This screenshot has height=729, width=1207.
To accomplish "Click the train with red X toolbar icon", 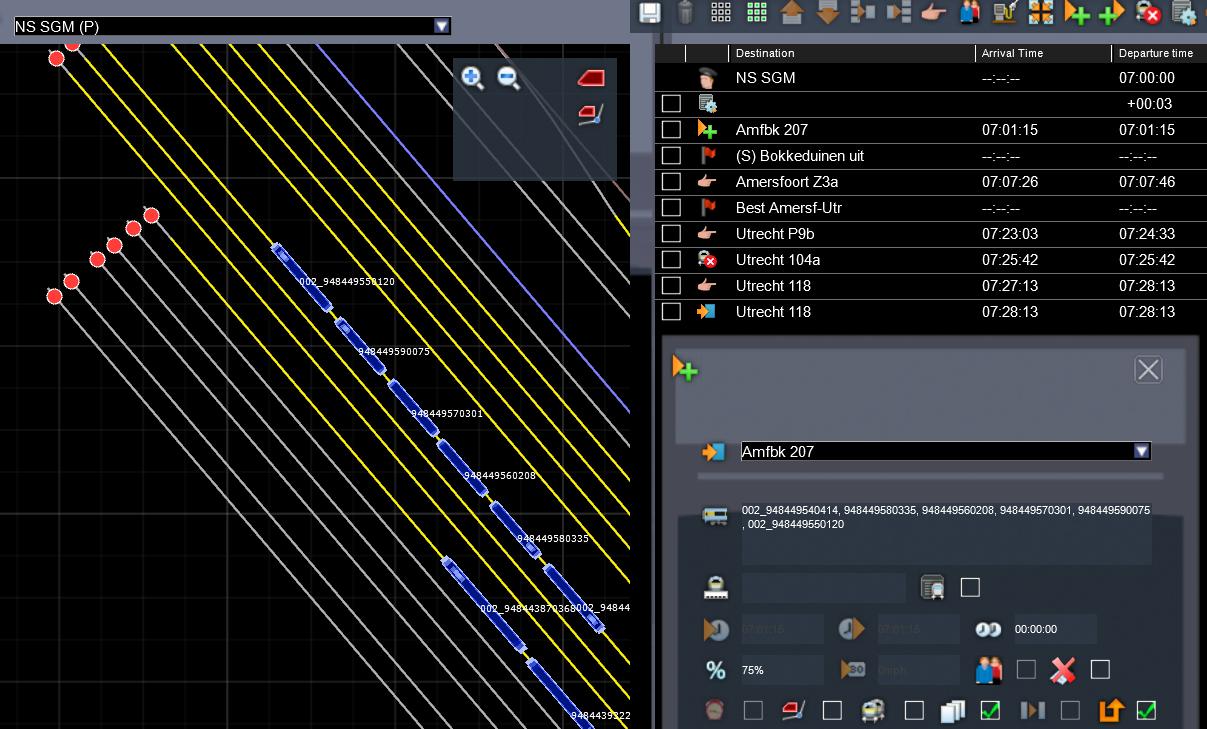I will click(1147, 12).
